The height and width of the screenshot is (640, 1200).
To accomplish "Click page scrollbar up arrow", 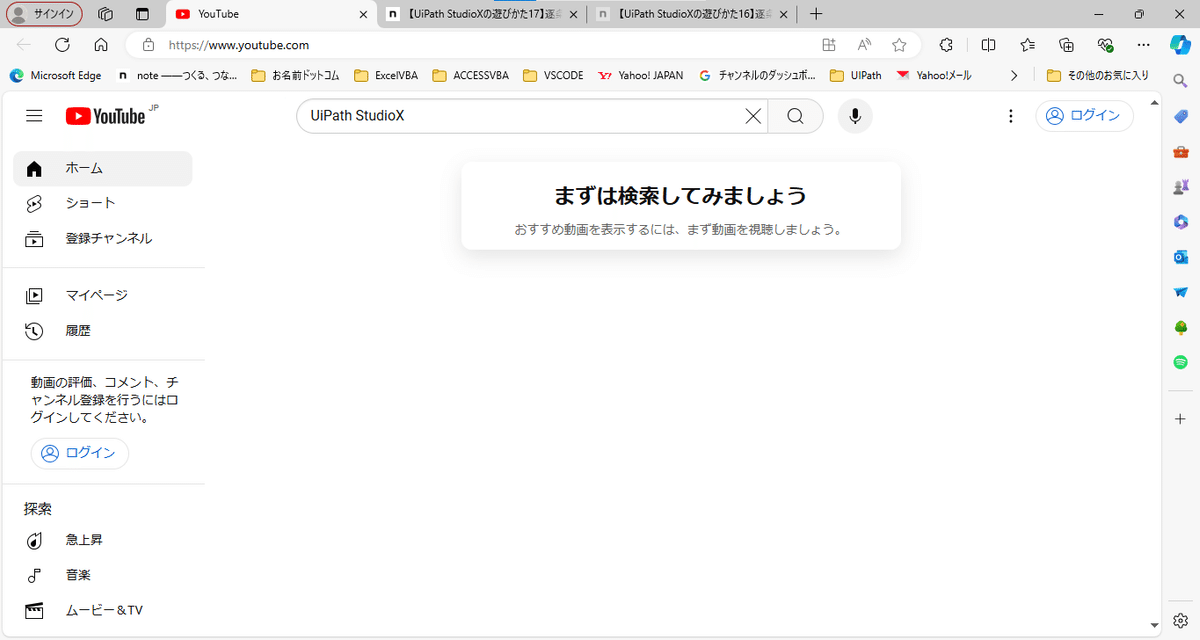I will click(x=1155, y=102).
